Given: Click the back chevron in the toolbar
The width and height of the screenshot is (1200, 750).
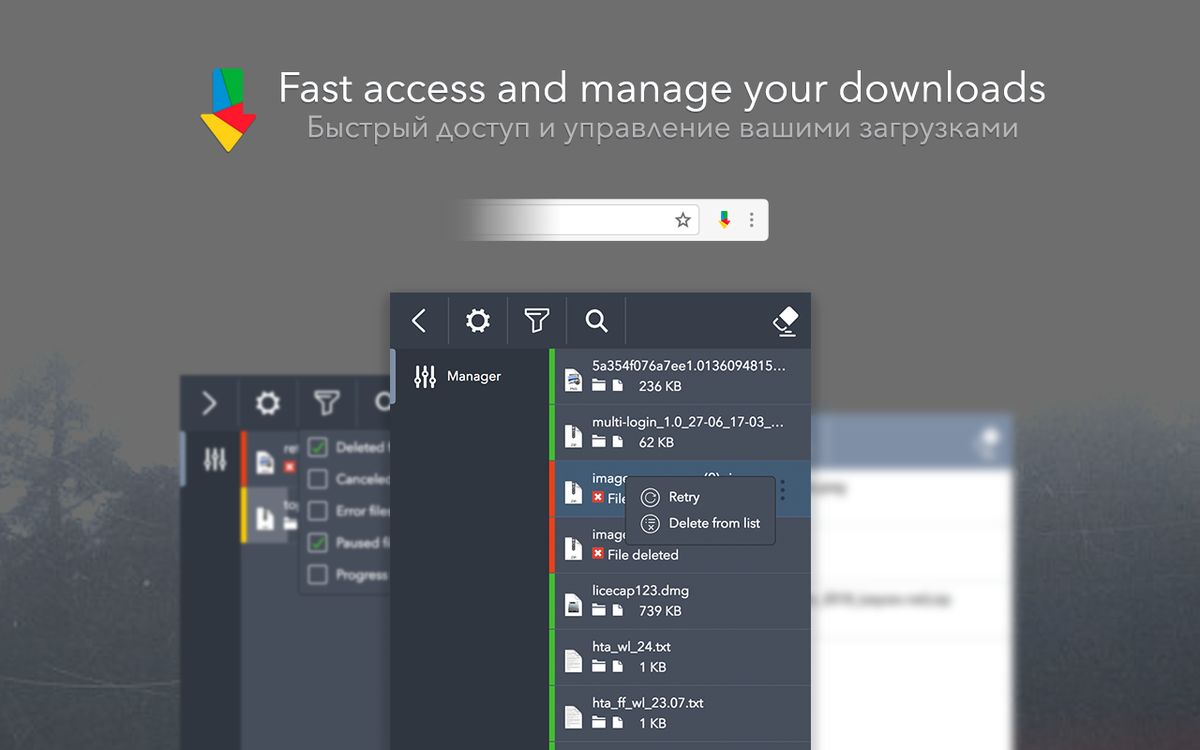Looking at the screenshot, I should coord(419,321).
